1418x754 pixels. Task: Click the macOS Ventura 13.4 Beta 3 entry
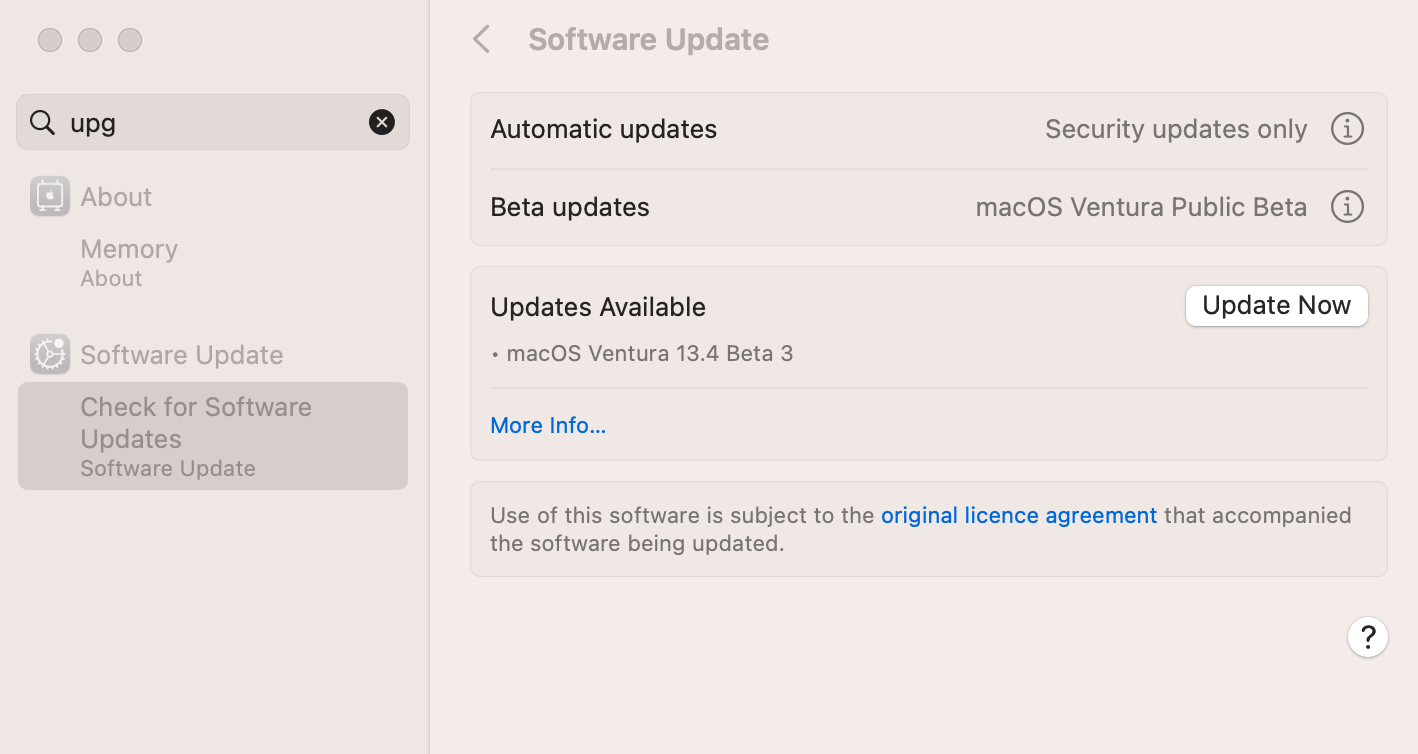point(649,353)
